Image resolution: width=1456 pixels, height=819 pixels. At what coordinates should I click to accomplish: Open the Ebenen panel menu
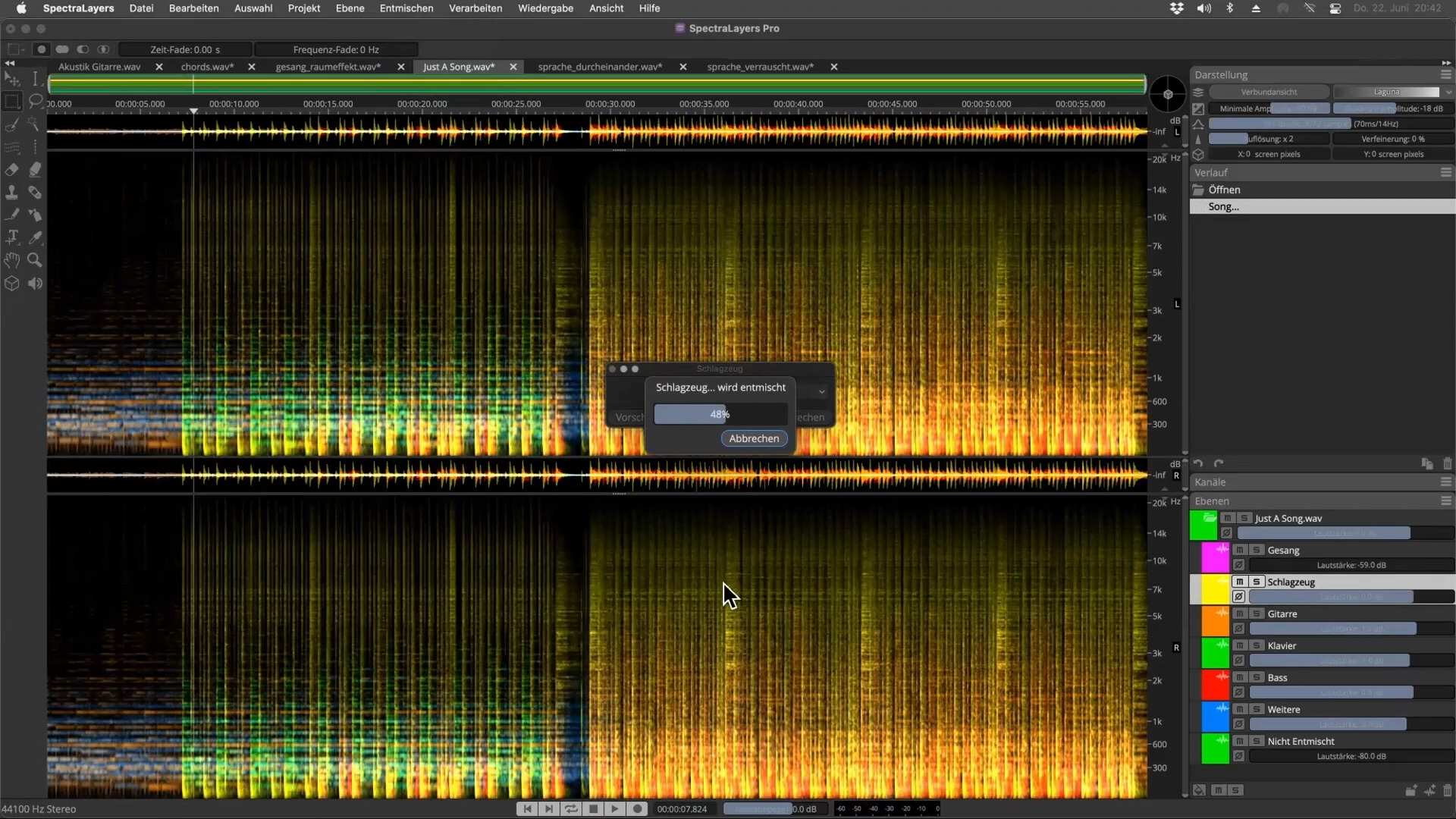pyautogui.click(x=1446, y=500)
